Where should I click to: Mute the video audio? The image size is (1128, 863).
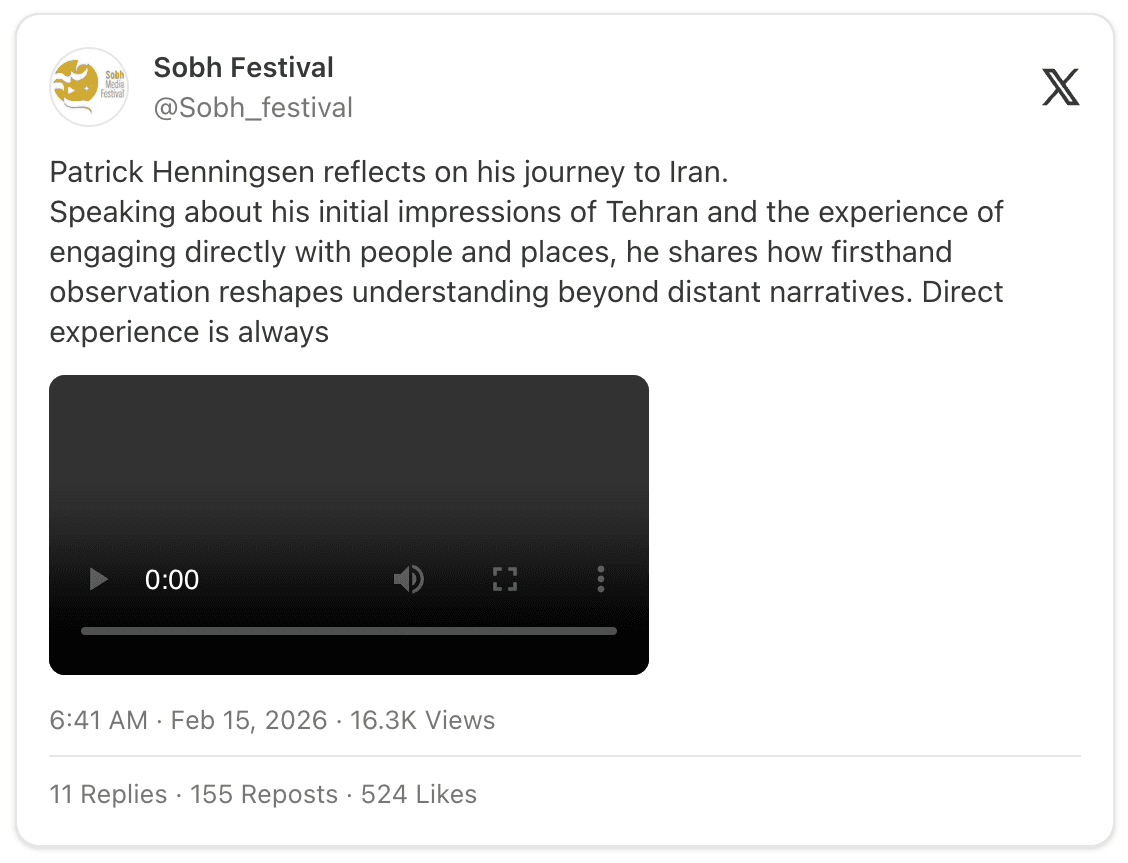(408, 579)
